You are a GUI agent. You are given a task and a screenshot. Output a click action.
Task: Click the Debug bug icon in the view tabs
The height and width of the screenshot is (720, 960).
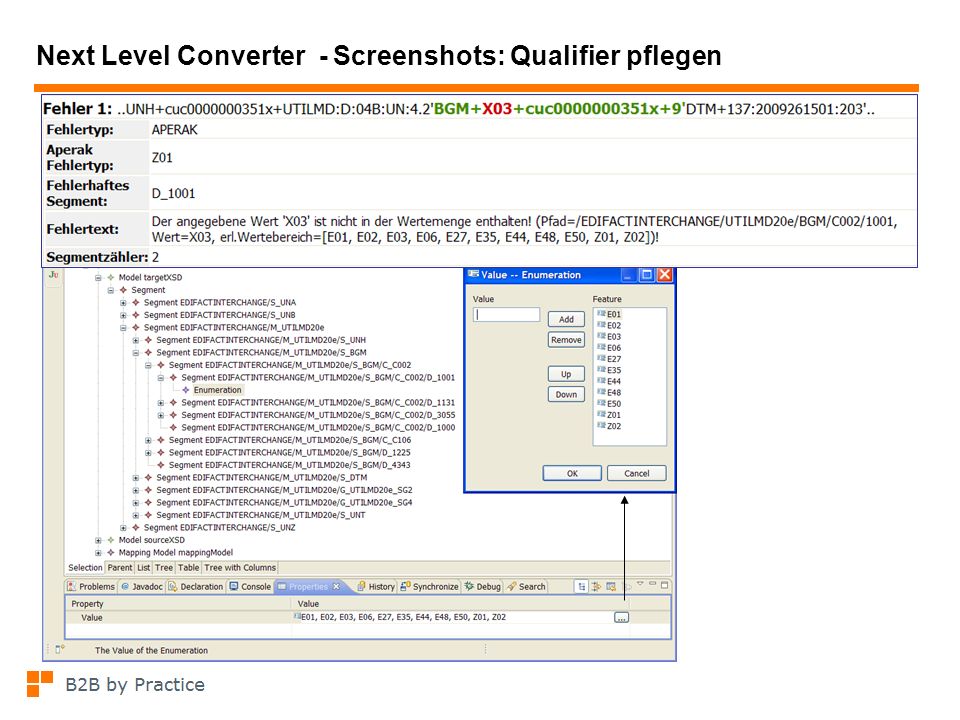pos(469,587)
